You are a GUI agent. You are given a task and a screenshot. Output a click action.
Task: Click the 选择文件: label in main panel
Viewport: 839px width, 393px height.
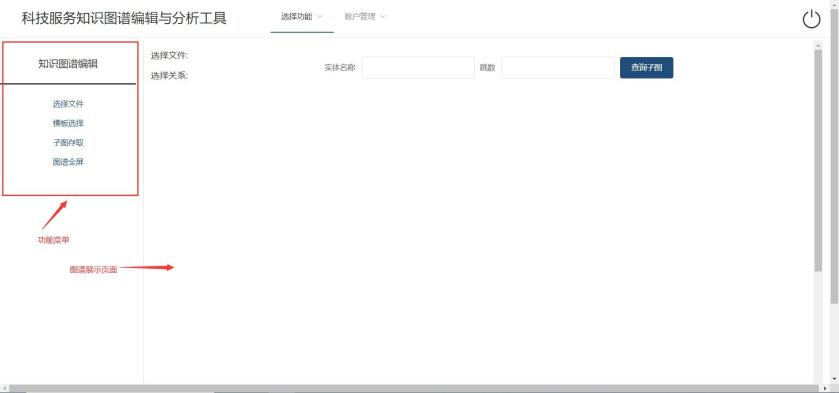(x=169, y=55)
